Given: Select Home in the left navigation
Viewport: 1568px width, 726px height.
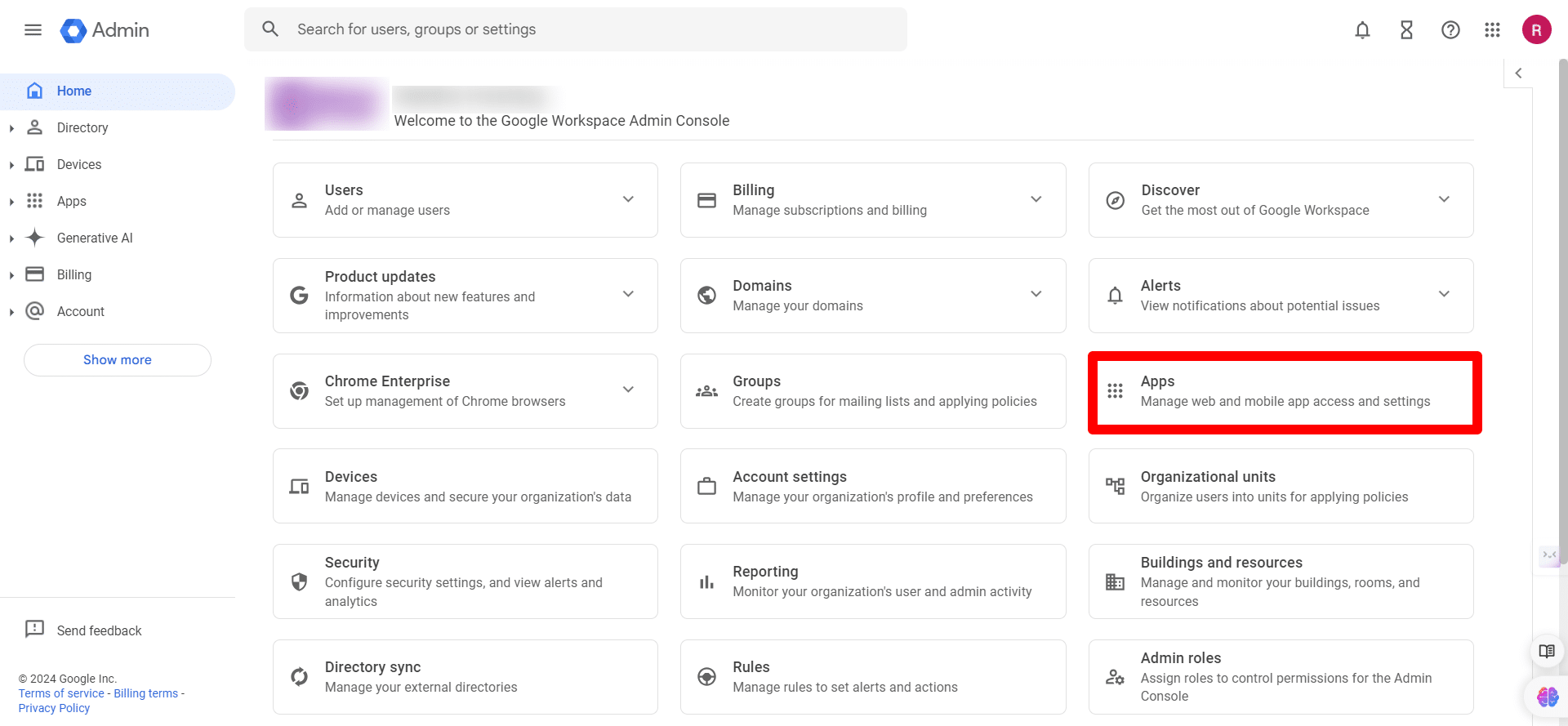Looking at the screenshot, I should coord(73,91).
